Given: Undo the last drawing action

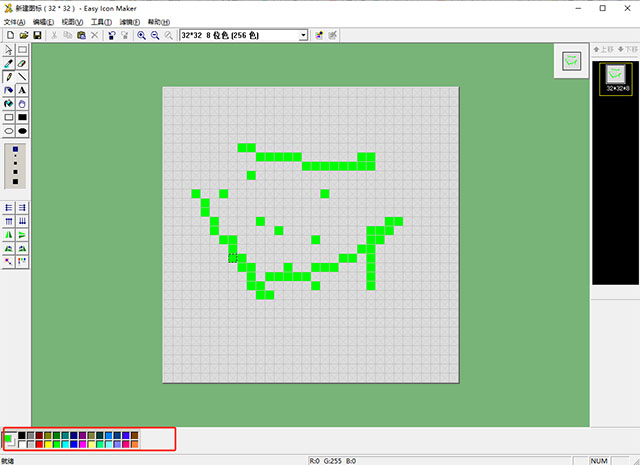Looking at the screenshot, I should pyautogui.click(x=111, y=36).
